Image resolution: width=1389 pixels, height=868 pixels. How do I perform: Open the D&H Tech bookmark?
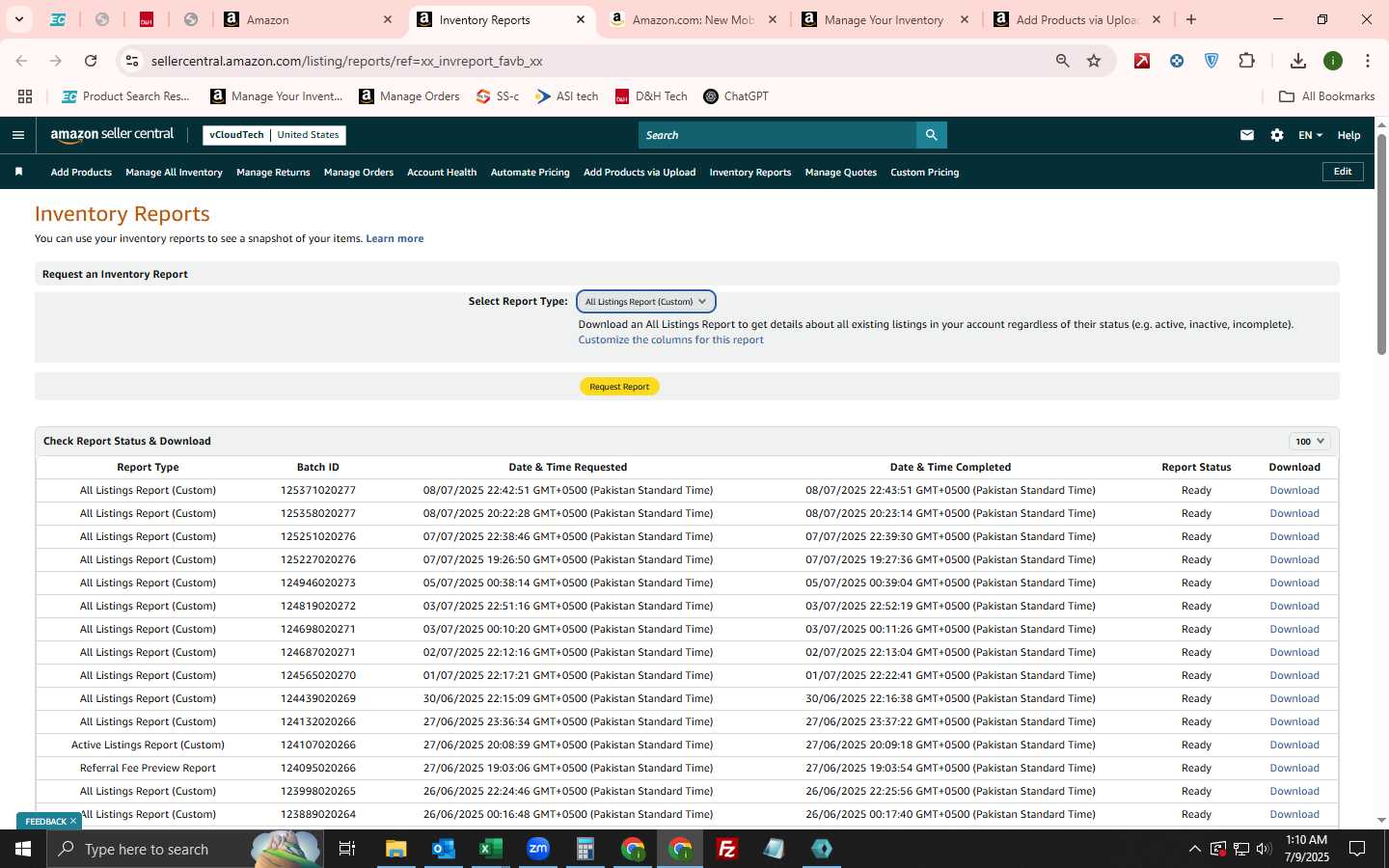[x=651, y=96]
